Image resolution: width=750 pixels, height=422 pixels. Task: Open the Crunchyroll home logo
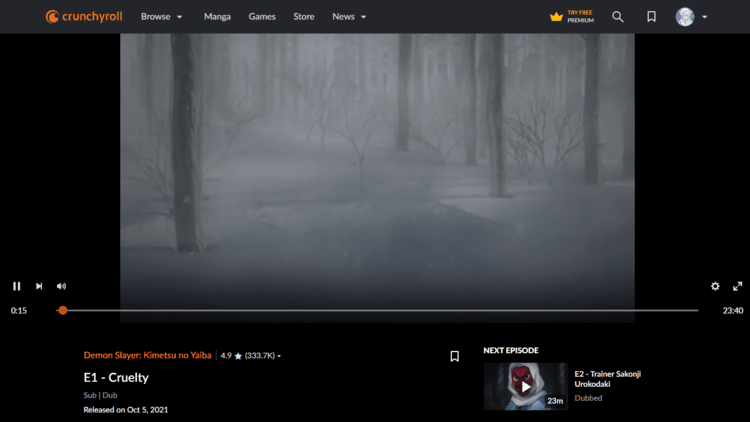click(x=84, y=17)
